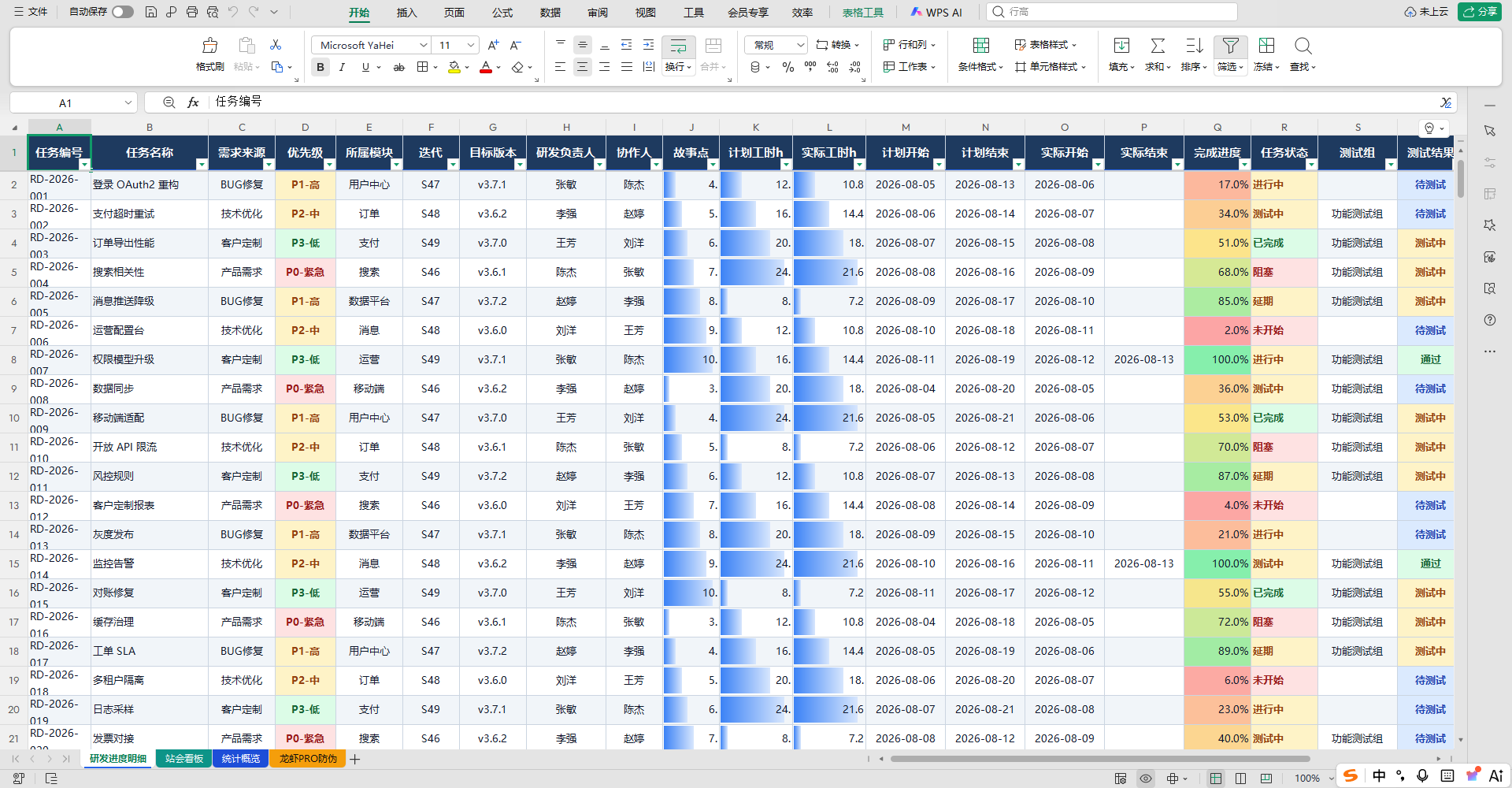The image size is (1512, 788).
Task: Click the Save icon in the quick toolbar
Action: pos(151,12)
